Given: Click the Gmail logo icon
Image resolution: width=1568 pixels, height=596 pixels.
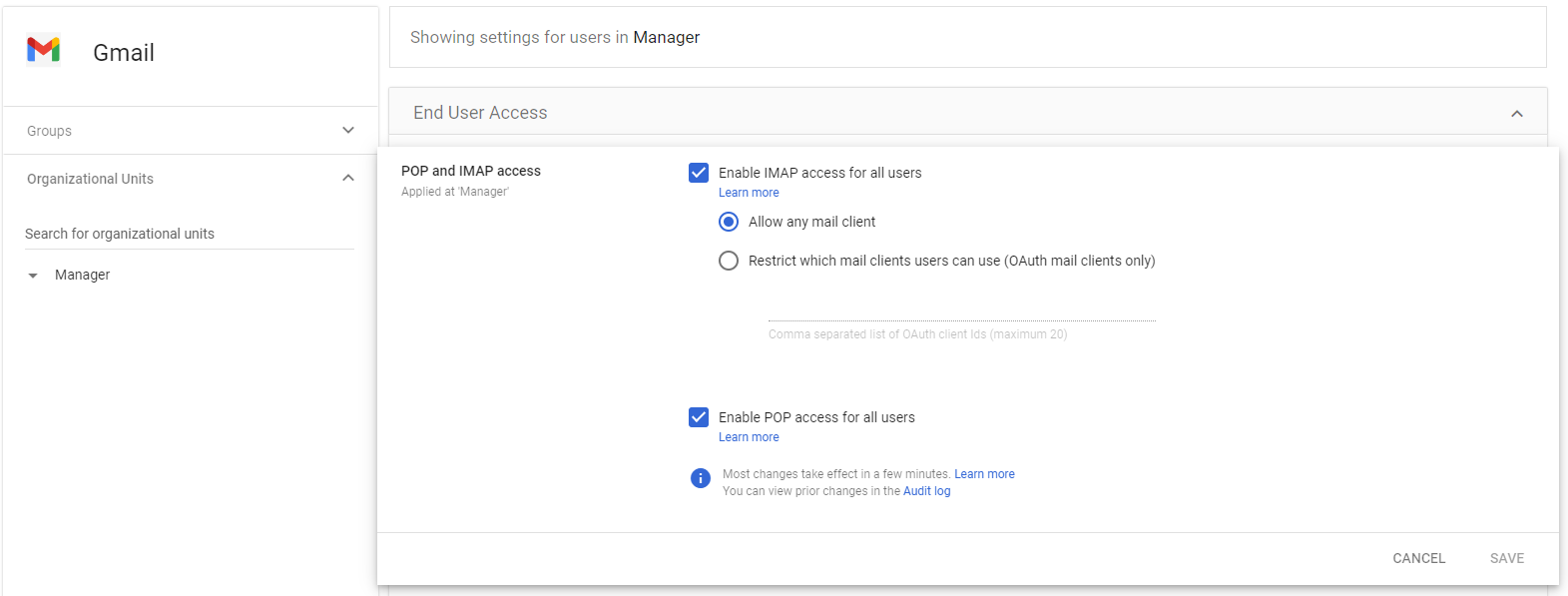Looking at the screenshot, I should pyautogui.click(x=44, y=49).
